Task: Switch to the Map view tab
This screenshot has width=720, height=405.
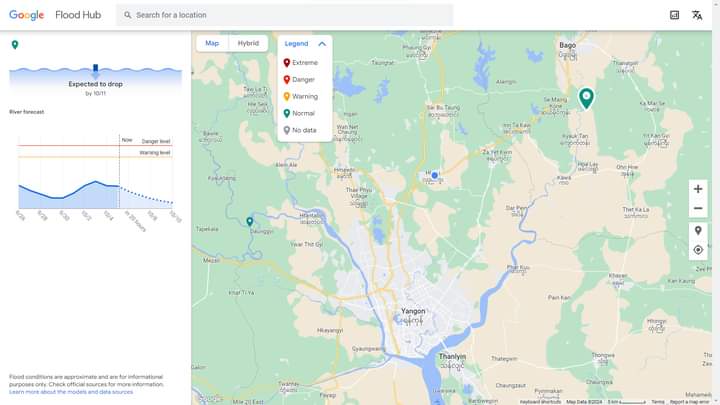Action: [x=212, y=43]
